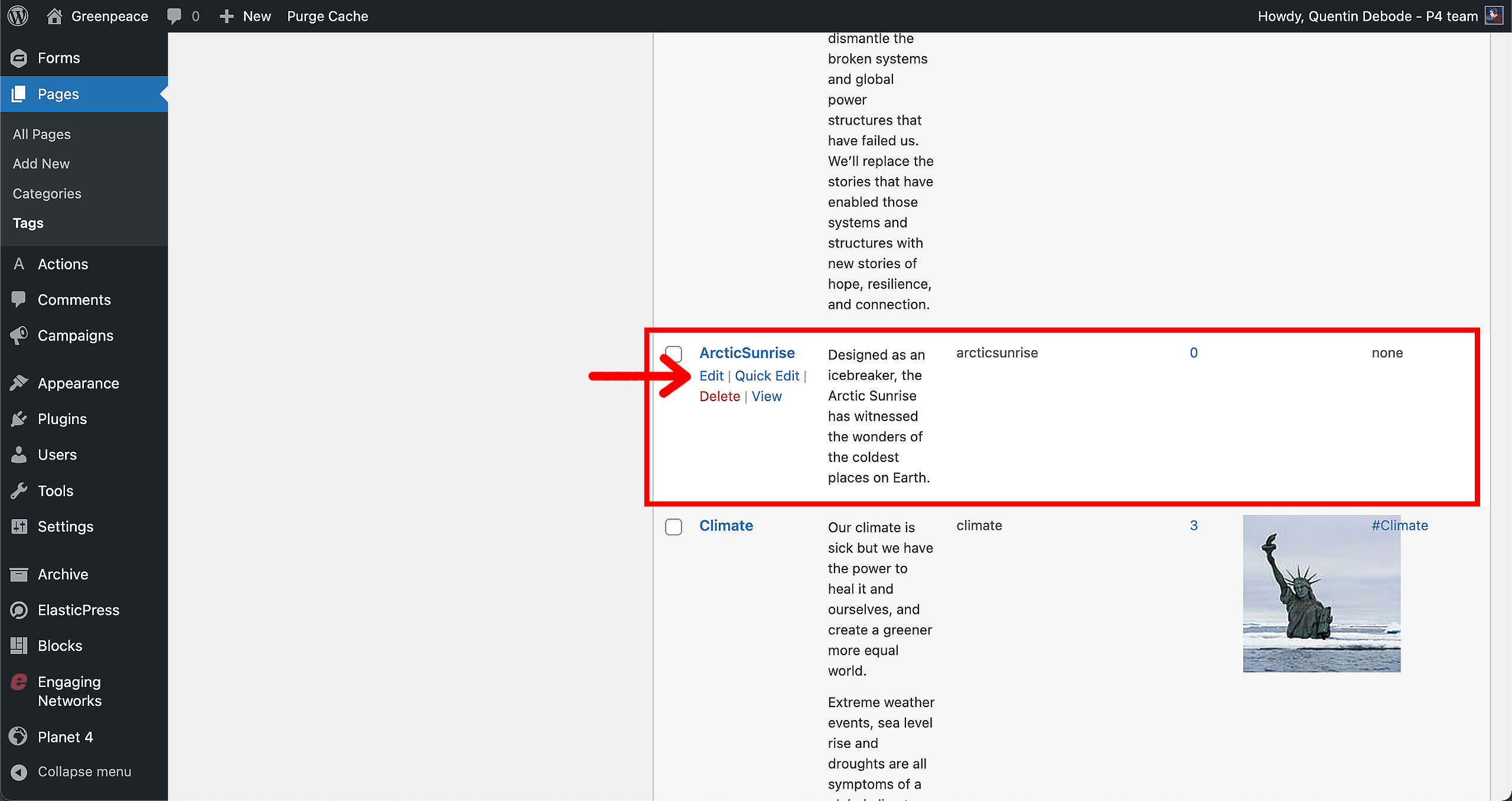Click the user avatar in admin bar
The height and width of the screenshot is (801, 1512).
coord(1494,16)
